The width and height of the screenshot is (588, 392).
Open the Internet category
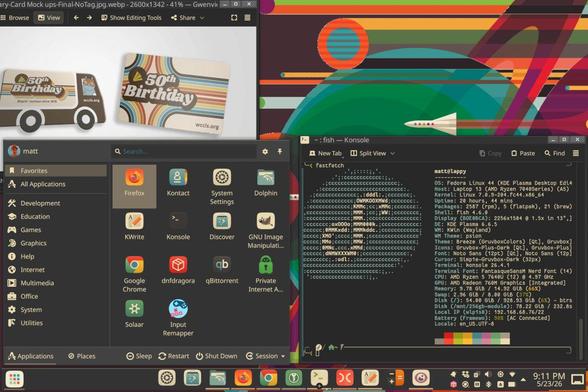tap(56, 270)
